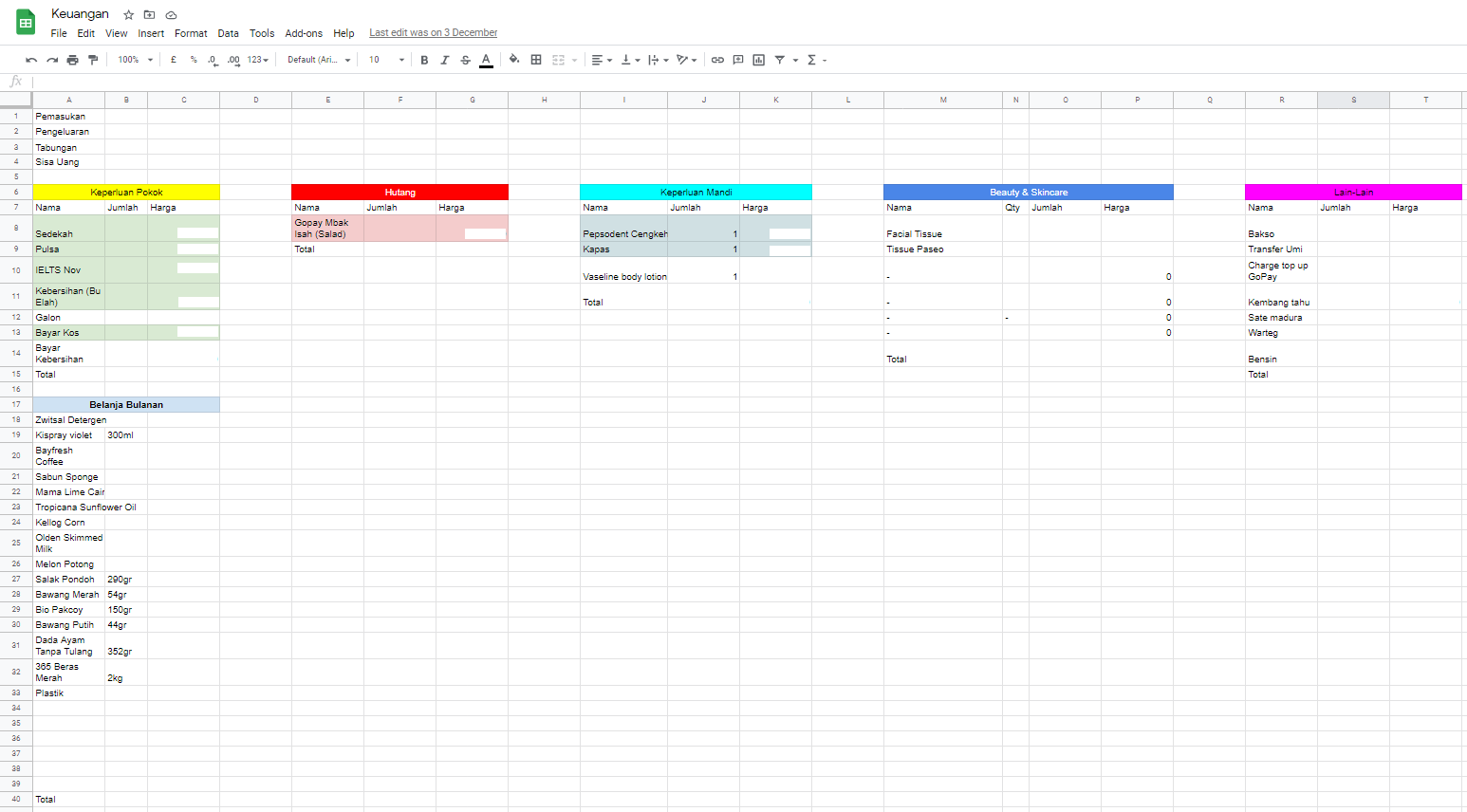Format the cell as percent

coord(194,60)
